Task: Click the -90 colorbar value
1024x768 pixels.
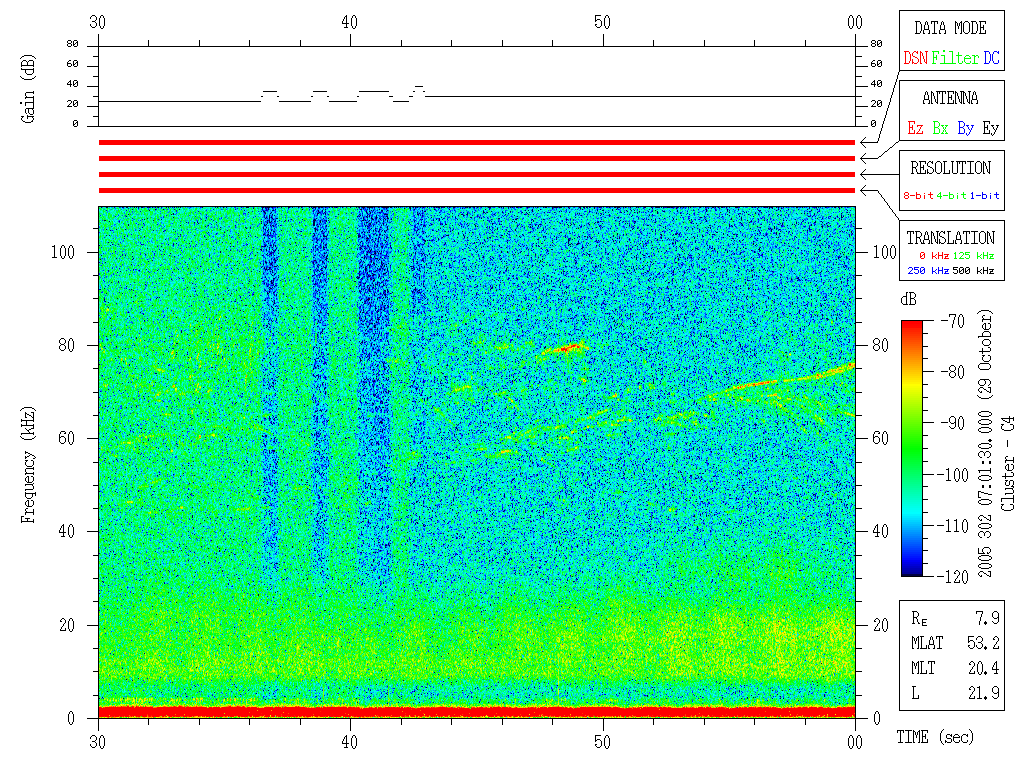Action: pyautogui.click(x=953, y=423)
